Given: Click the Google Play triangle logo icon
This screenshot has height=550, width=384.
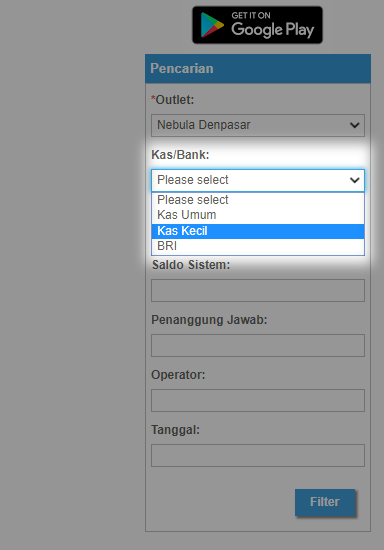Looking at the screenshot, I should click(x=212, y=25).
